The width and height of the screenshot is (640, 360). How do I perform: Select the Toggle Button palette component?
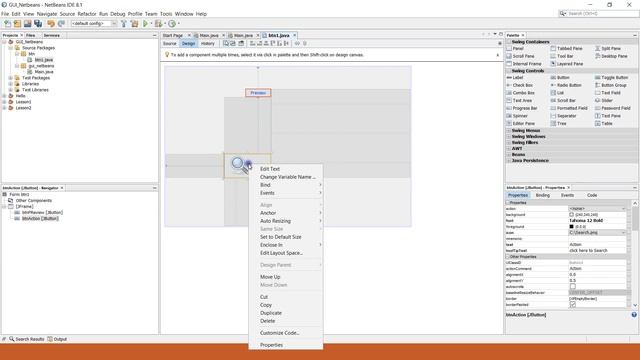(611, 78)
